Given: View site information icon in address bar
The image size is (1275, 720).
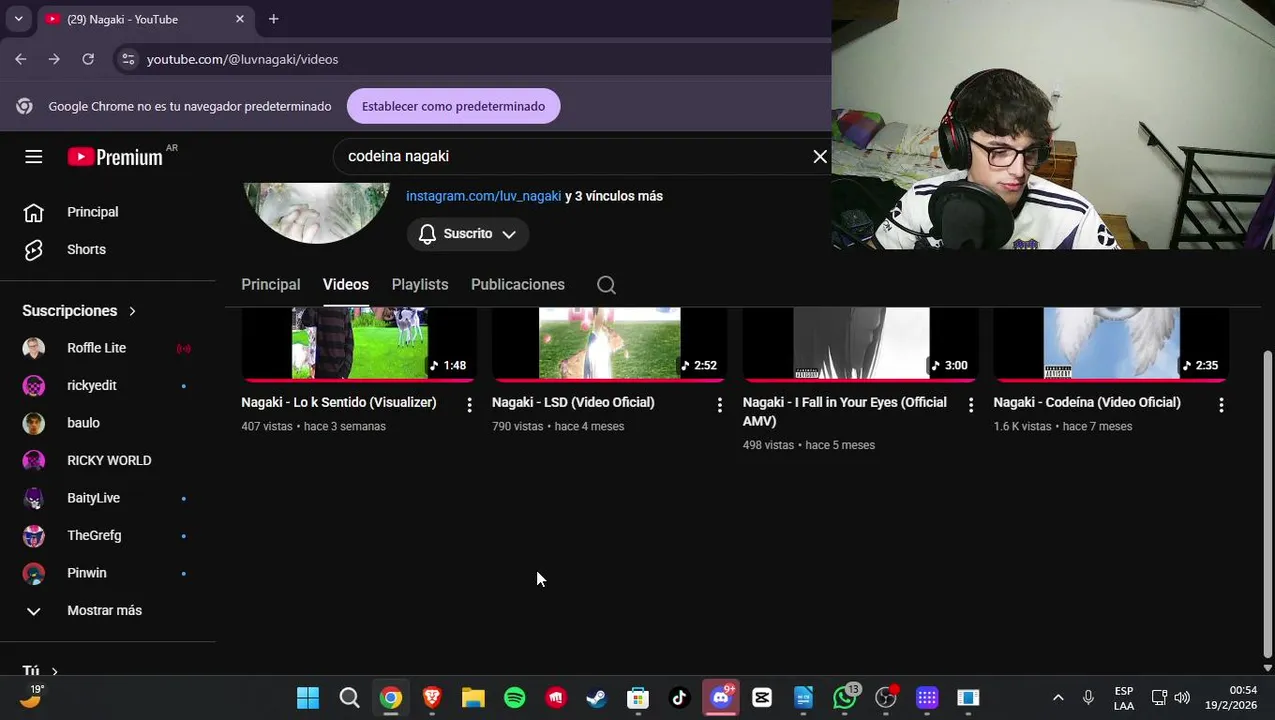Looking at the screenshot, I should coord(128,59).
